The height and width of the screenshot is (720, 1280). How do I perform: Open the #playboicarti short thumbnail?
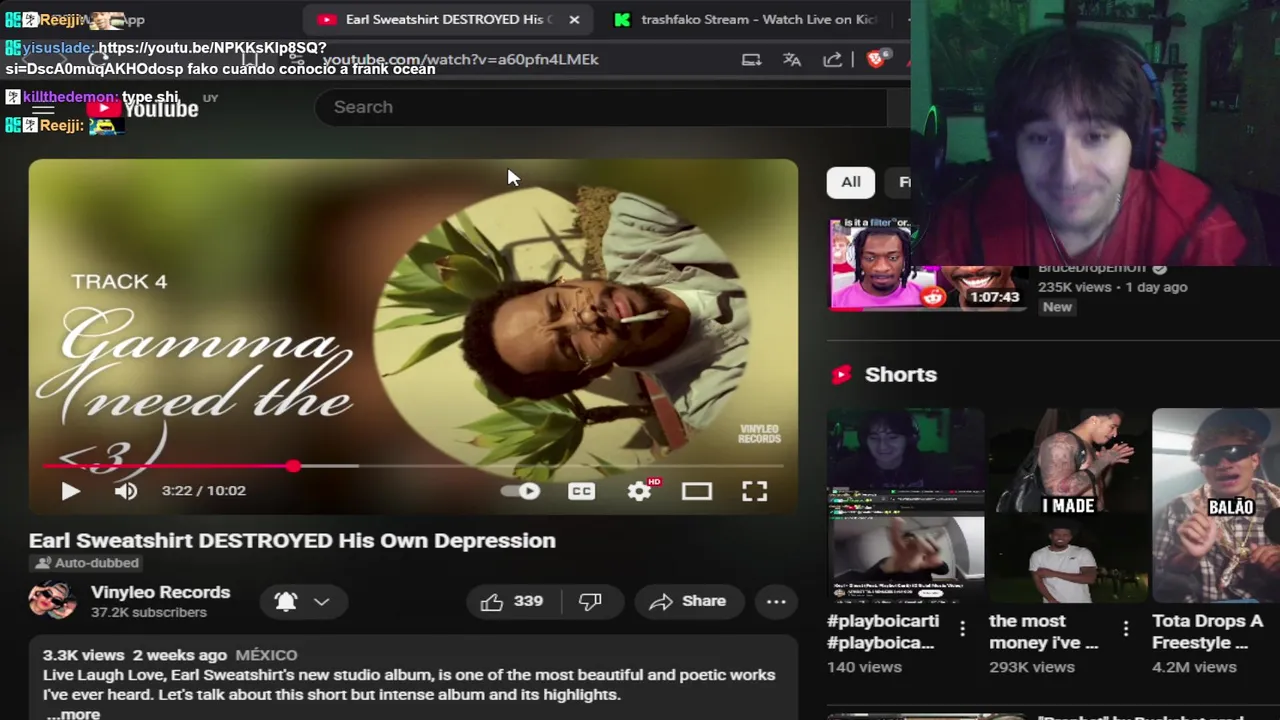(x=906, y=505)
